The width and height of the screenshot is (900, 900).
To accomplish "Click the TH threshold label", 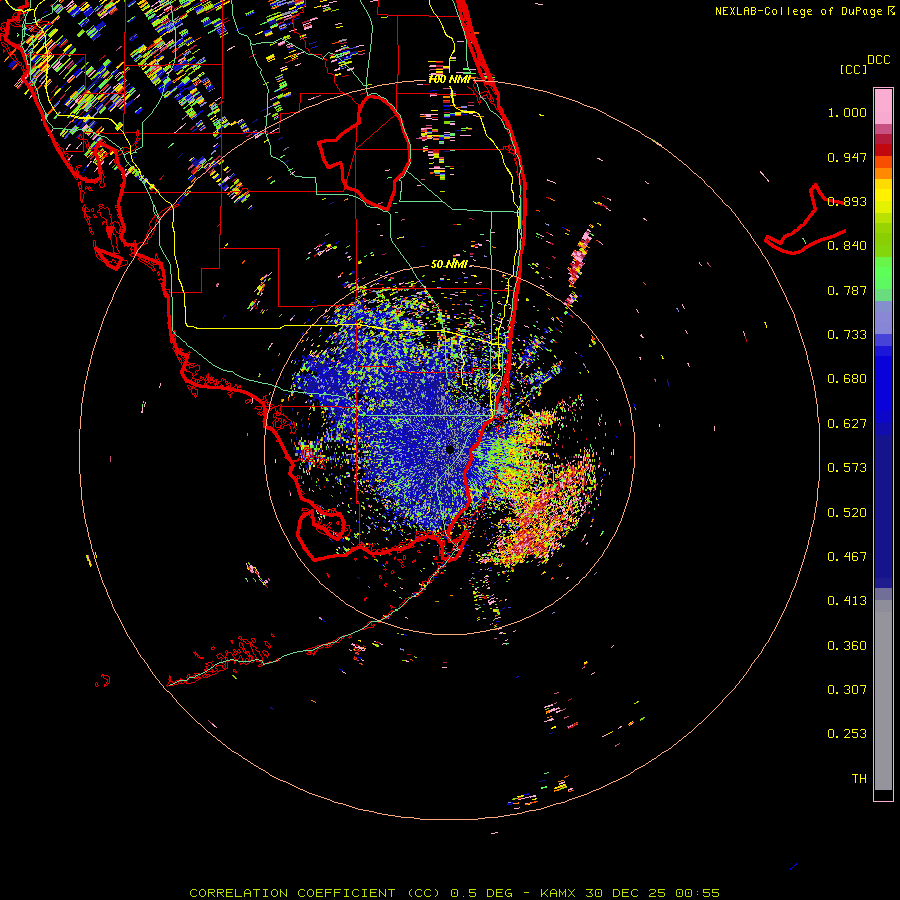I will point(859,779).
